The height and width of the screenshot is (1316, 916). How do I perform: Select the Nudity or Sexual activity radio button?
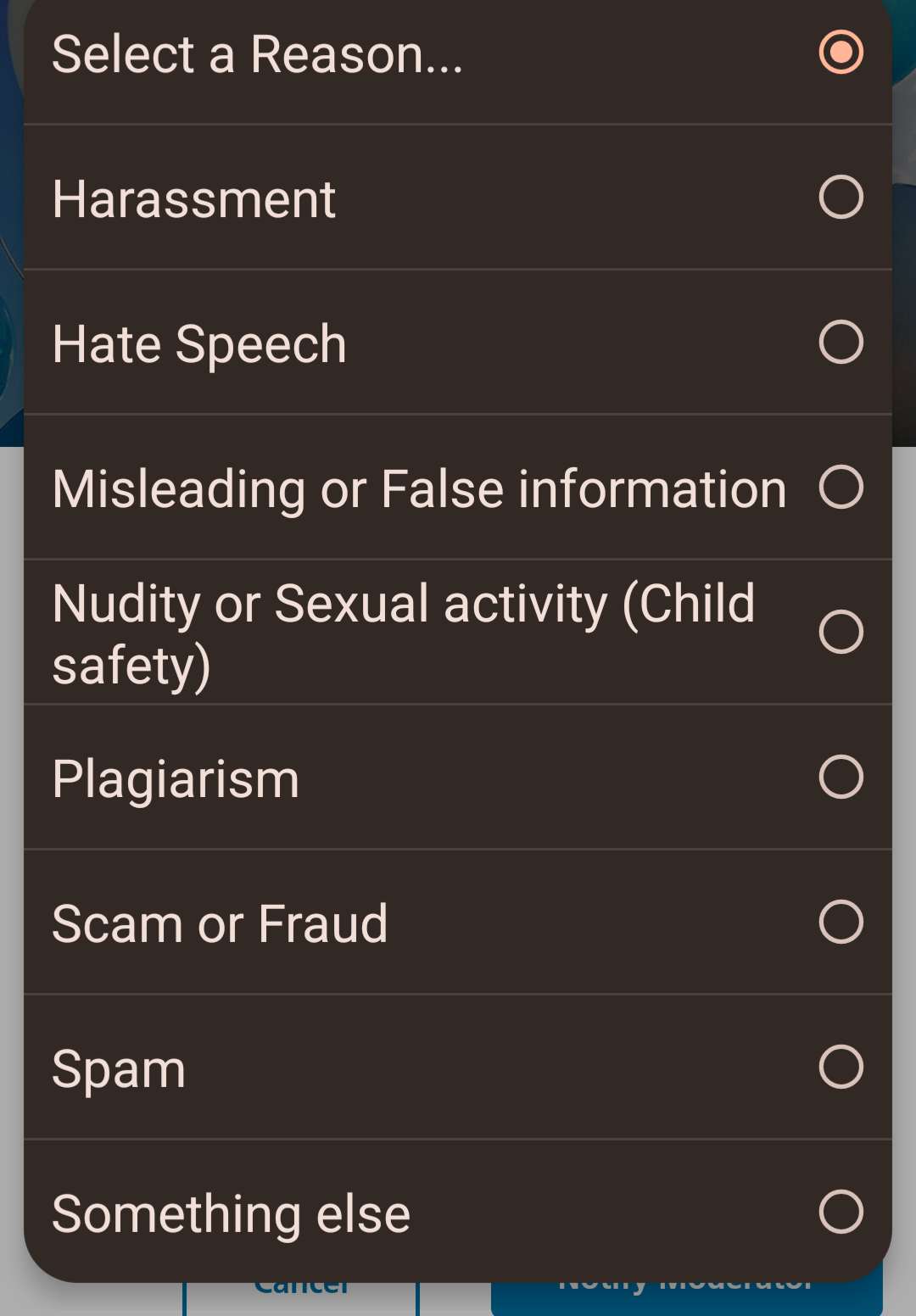[841, 633]
